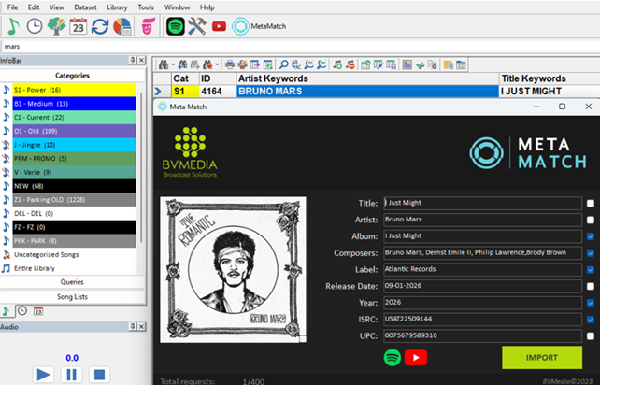Open dropdown arrow beside binoculars Find icon
The image size is (642, 412).
click(173, 65)
